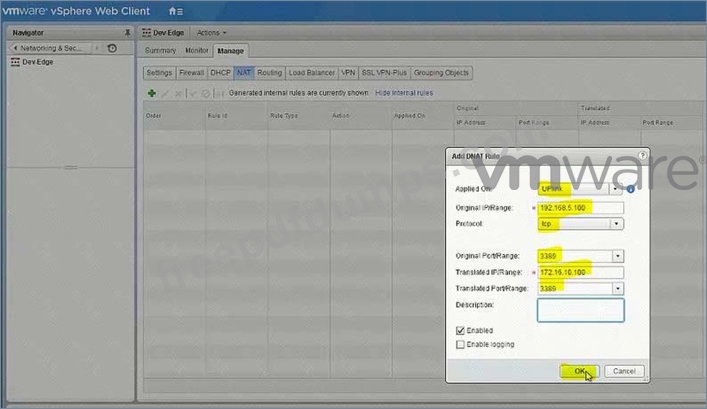
Task: Pin the Navigator panel
Action: coord(128,32)
